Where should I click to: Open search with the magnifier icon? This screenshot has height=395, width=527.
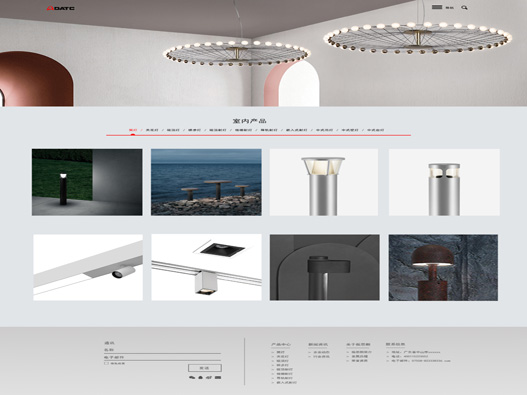(464, 7)
